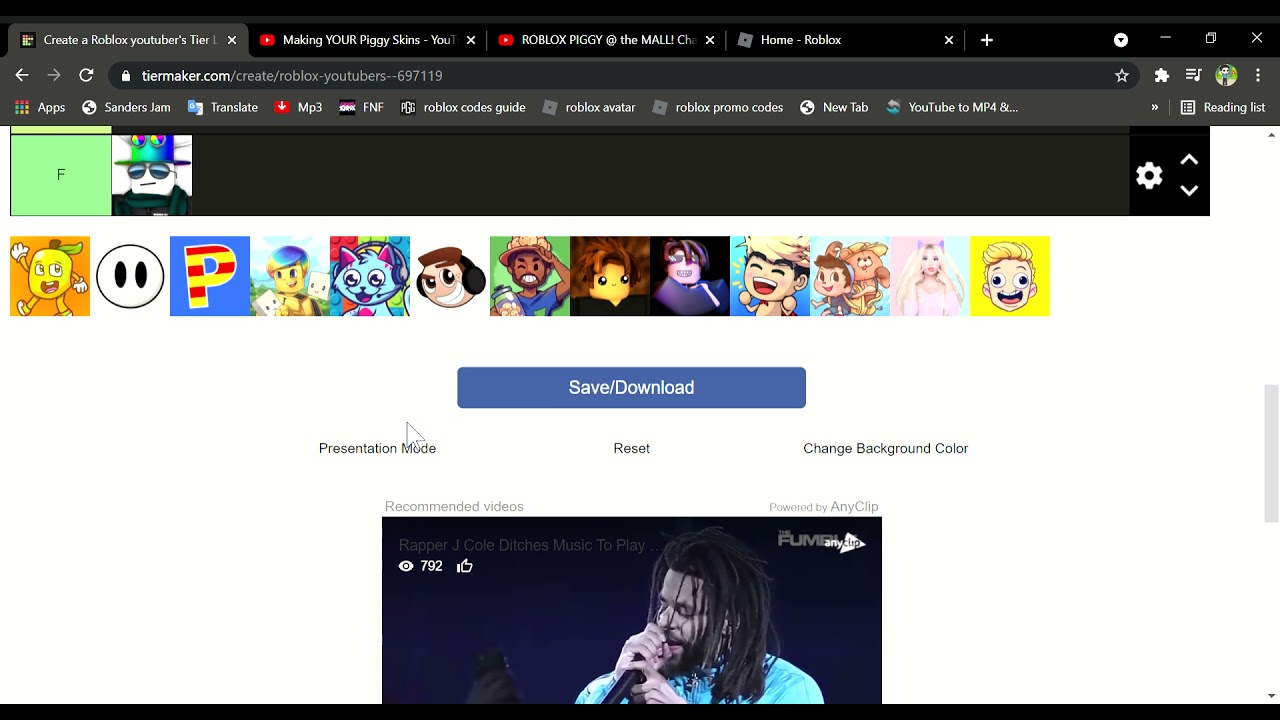Viewport: 1280px width, 720px height.
Task: Pick the blond boy on yellow background
Action: 1010,276
